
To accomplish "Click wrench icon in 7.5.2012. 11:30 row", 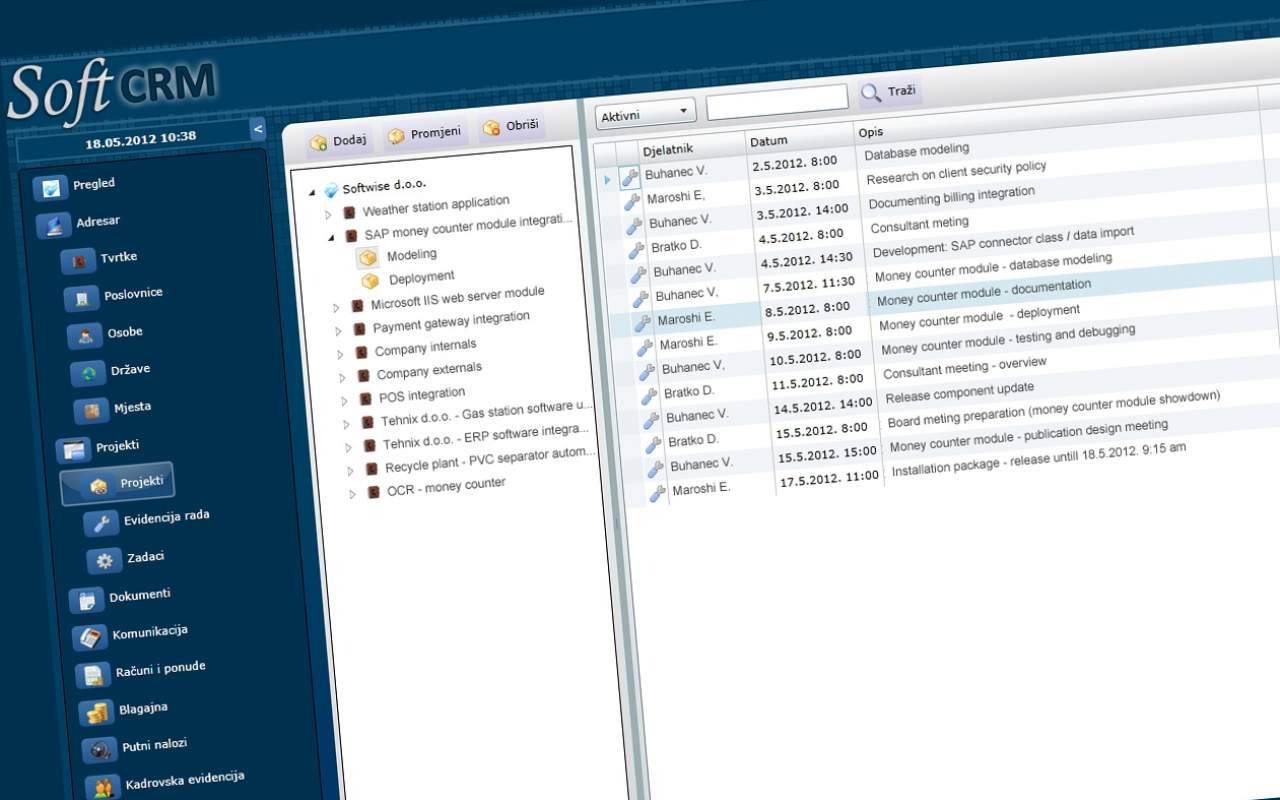I will (x=641, y=299).
